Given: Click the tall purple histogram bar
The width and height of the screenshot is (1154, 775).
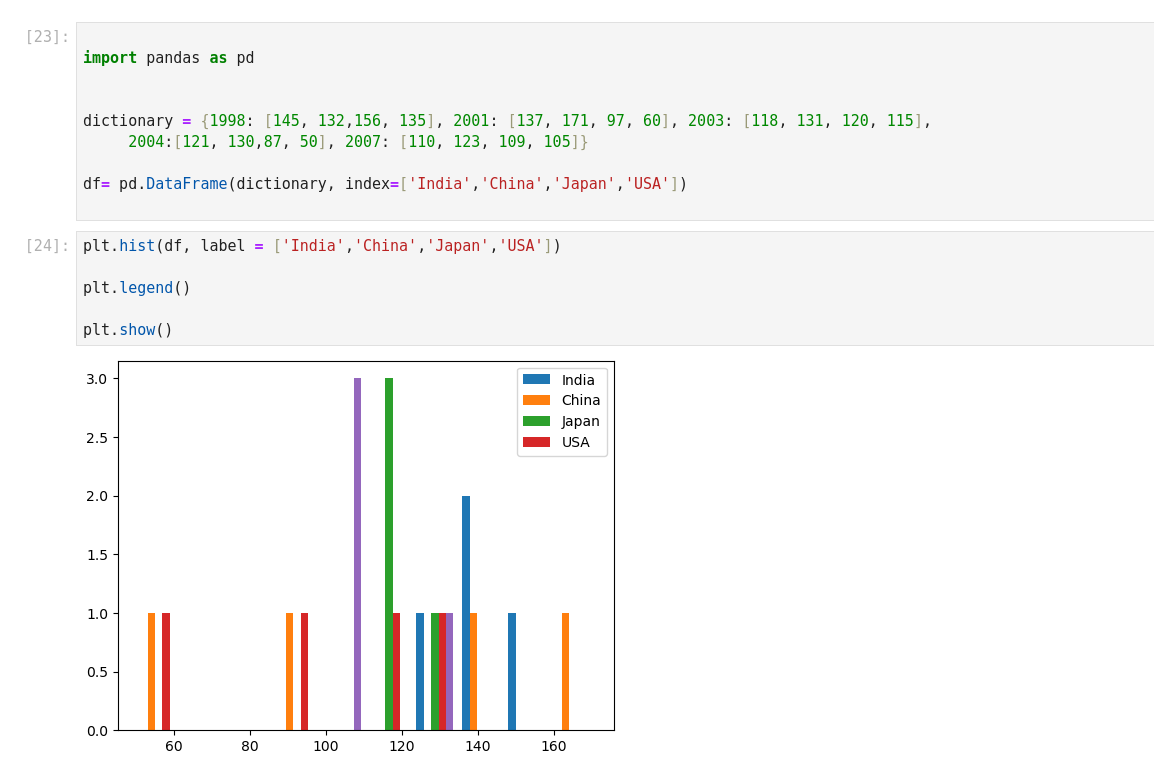Looking at the screenshot, I should tap(357, 553).
